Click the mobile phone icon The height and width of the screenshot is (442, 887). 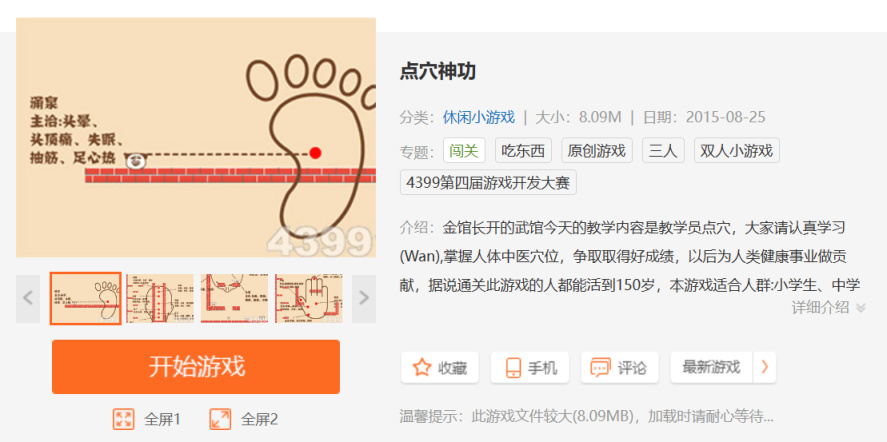[513, 367]
